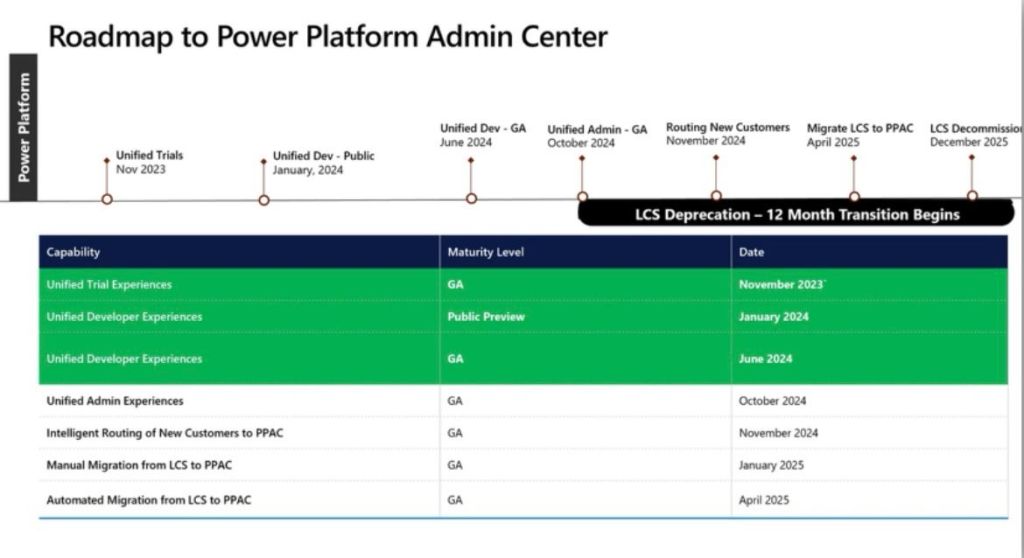The image size is (1024, 558).
Task: Select the Unified Trial Experiences cell
Action: click(x=239, y=284)
